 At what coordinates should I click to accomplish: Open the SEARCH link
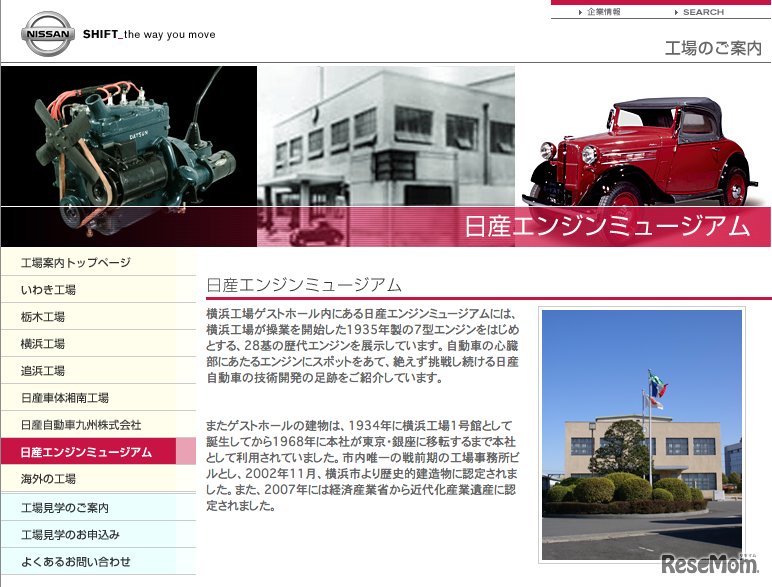coord(703,12)
